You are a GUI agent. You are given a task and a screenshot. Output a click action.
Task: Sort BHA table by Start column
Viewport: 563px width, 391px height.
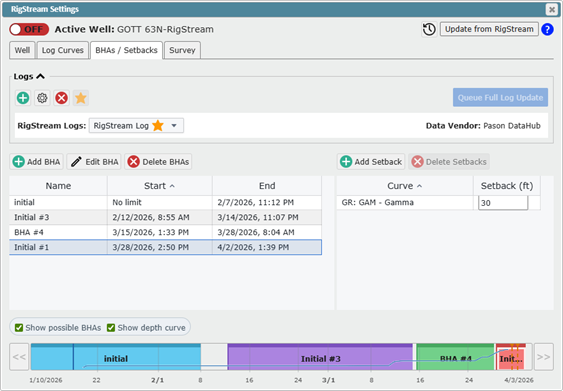(159, 186)
